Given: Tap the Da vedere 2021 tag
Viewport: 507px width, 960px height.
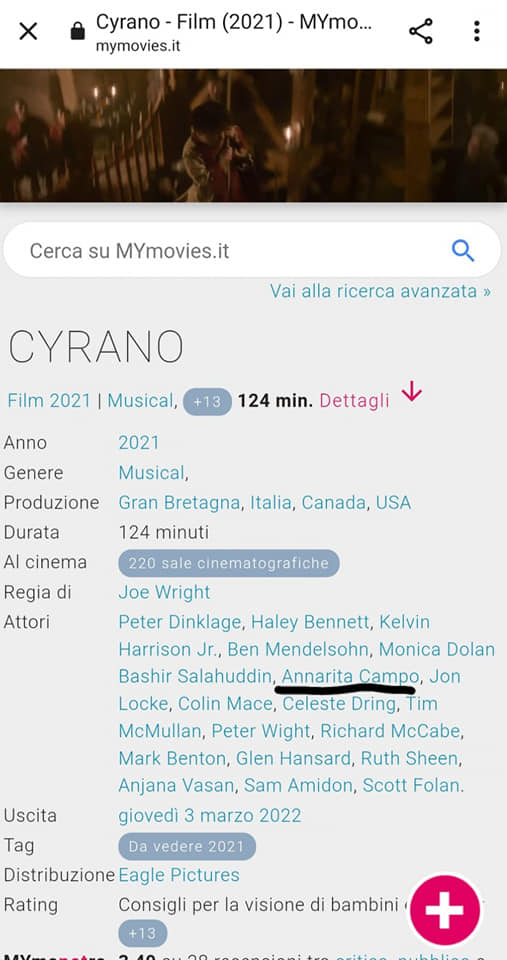Looking at the screenshot, I should (x=187, y=847).
